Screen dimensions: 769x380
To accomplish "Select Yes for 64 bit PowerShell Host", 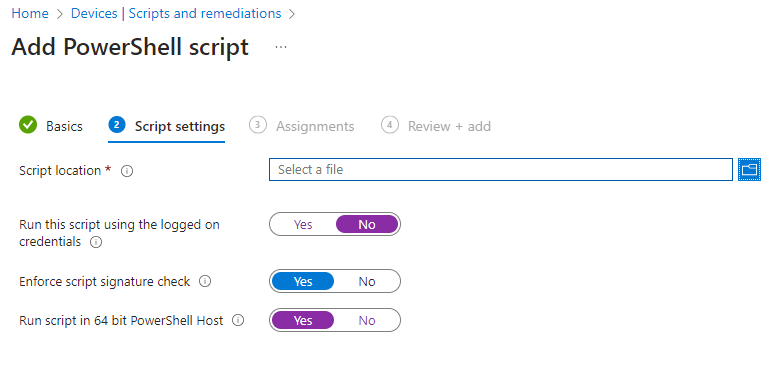I will pyautogui.click(x=303, y=321).
